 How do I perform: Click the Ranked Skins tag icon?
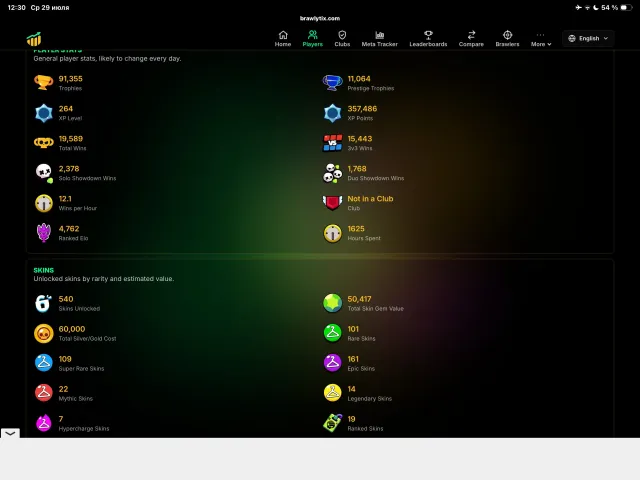point(332,423)
